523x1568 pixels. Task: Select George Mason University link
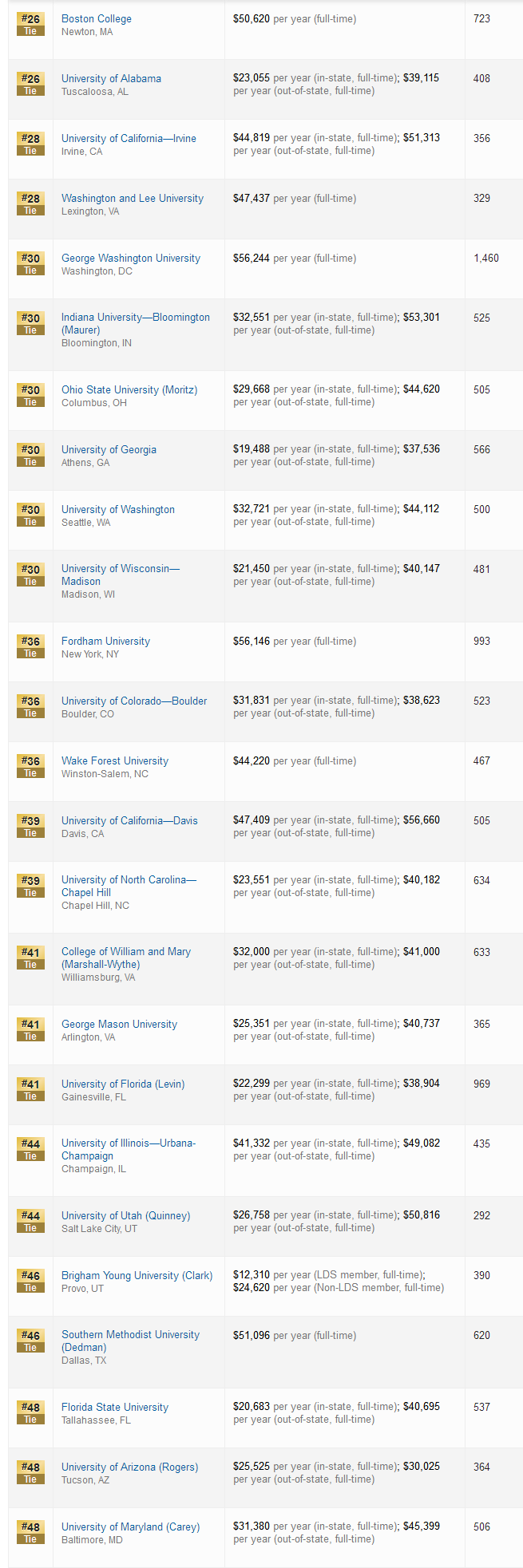pos(119,1024)
